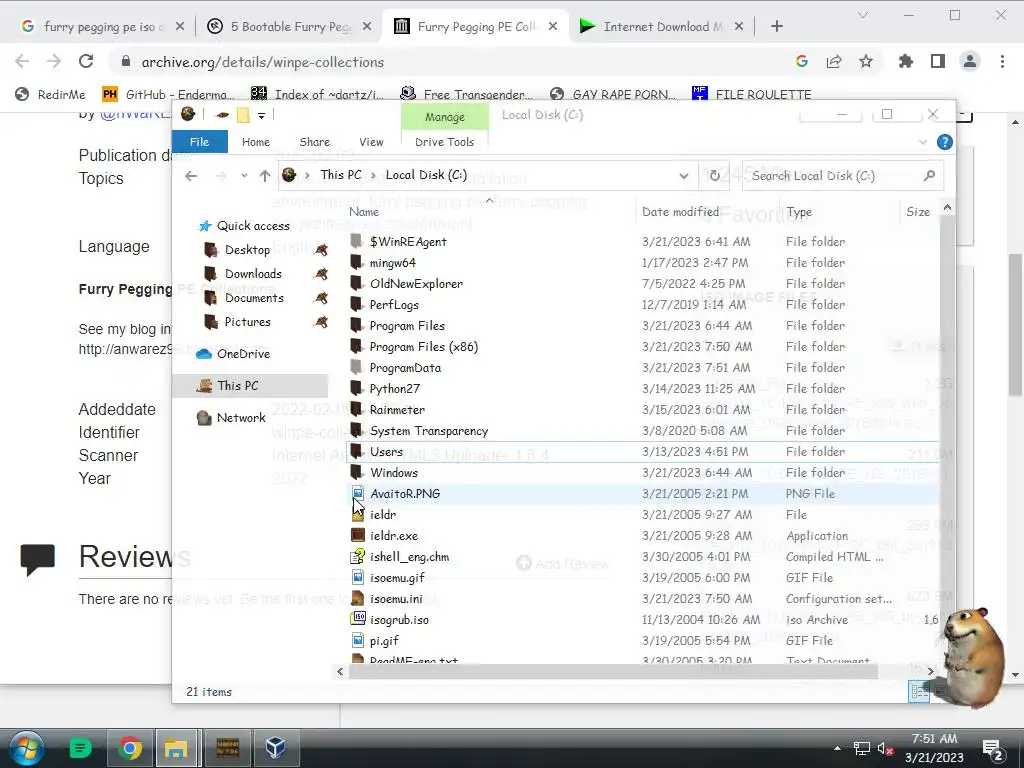Click the Manage contextual tab

pos(445,117)
